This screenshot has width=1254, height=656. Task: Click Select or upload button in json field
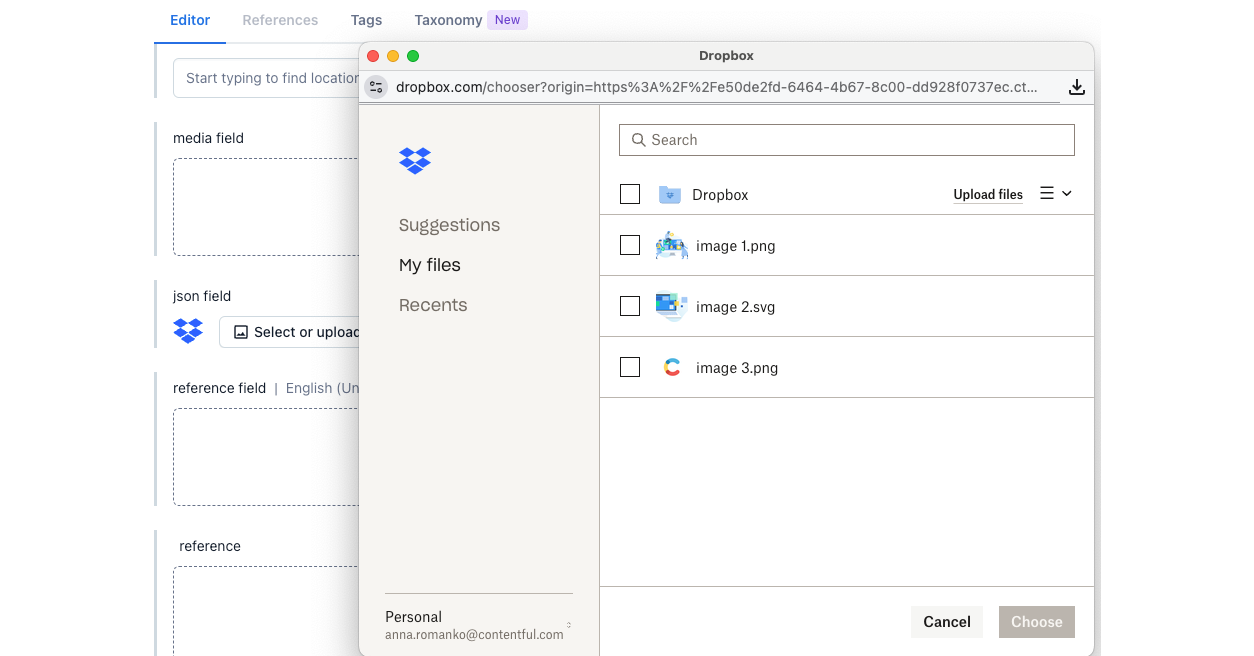pyautogui.click(x=290, y=332)
